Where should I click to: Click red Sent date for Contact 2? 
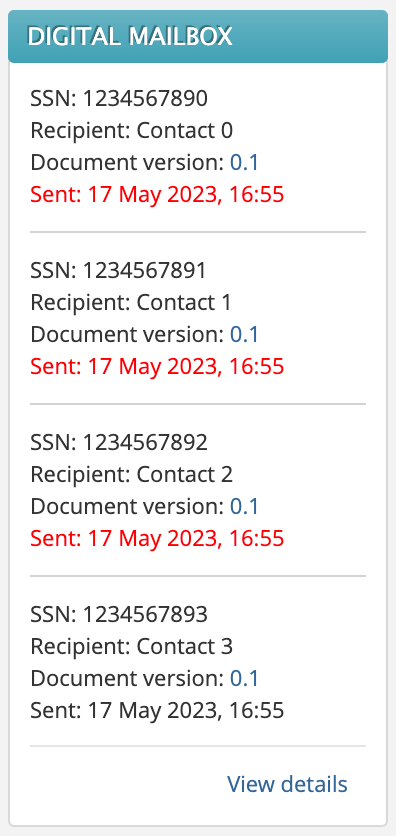pos(157,538)
